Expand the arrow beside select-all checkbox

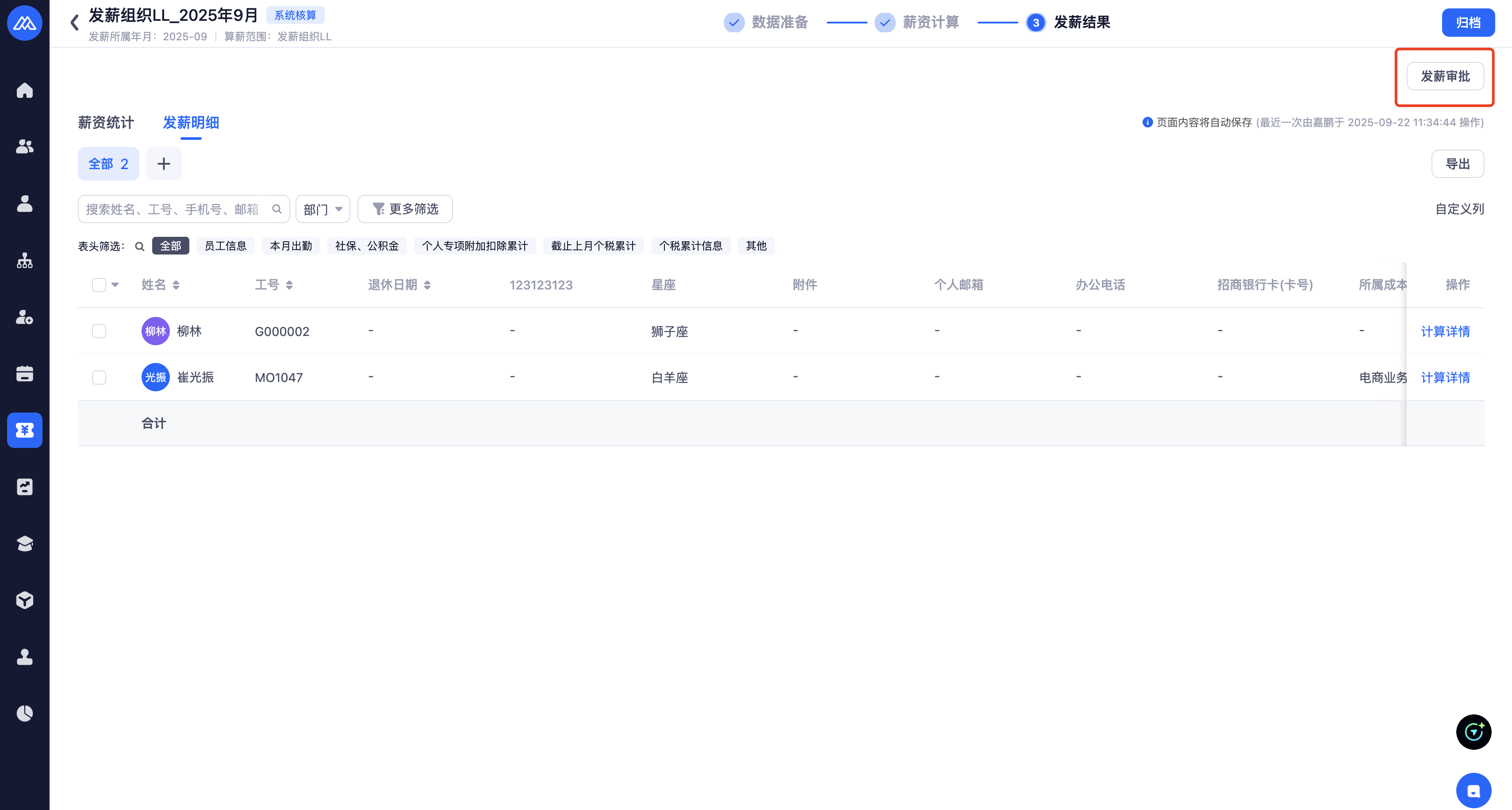(115, 285)
